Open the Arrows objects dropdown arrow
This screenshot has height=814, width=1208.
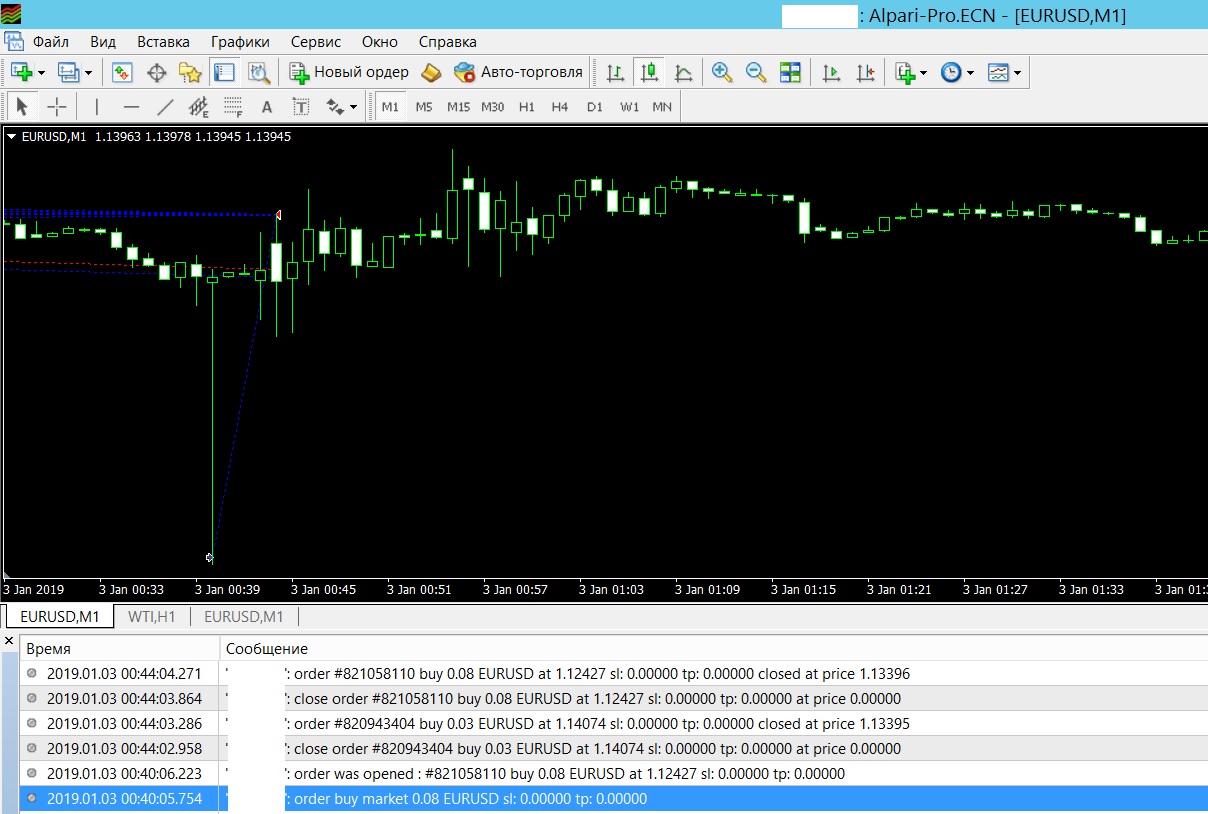click(x=353, y=107)
